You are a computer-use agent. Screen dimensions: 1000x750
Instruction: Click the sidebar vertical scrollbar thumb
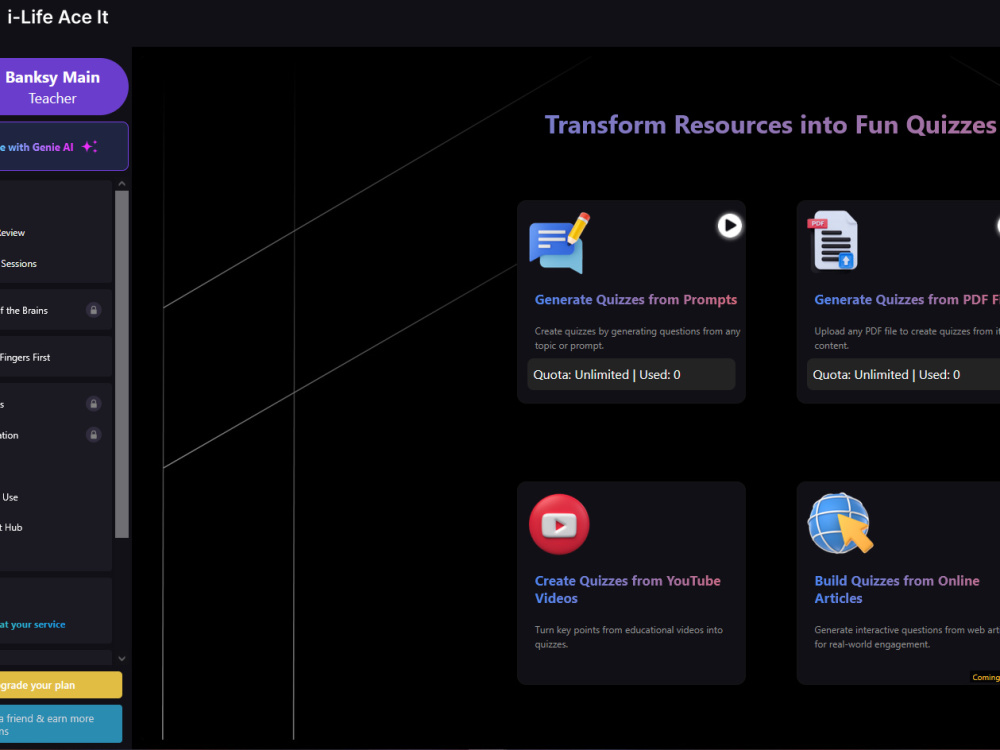click(x=122, y=364)
